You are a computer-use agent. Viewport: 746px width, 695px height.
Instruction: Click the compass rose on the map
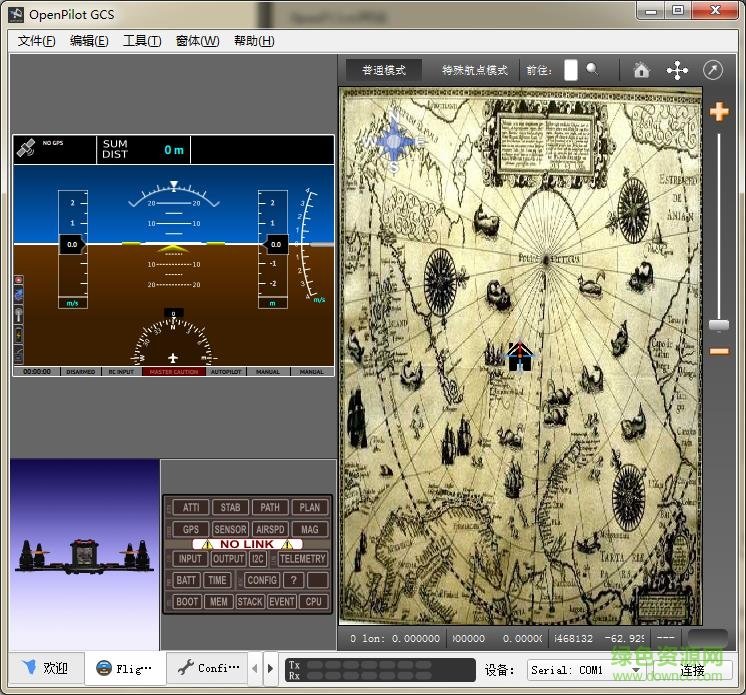point(394,143)
